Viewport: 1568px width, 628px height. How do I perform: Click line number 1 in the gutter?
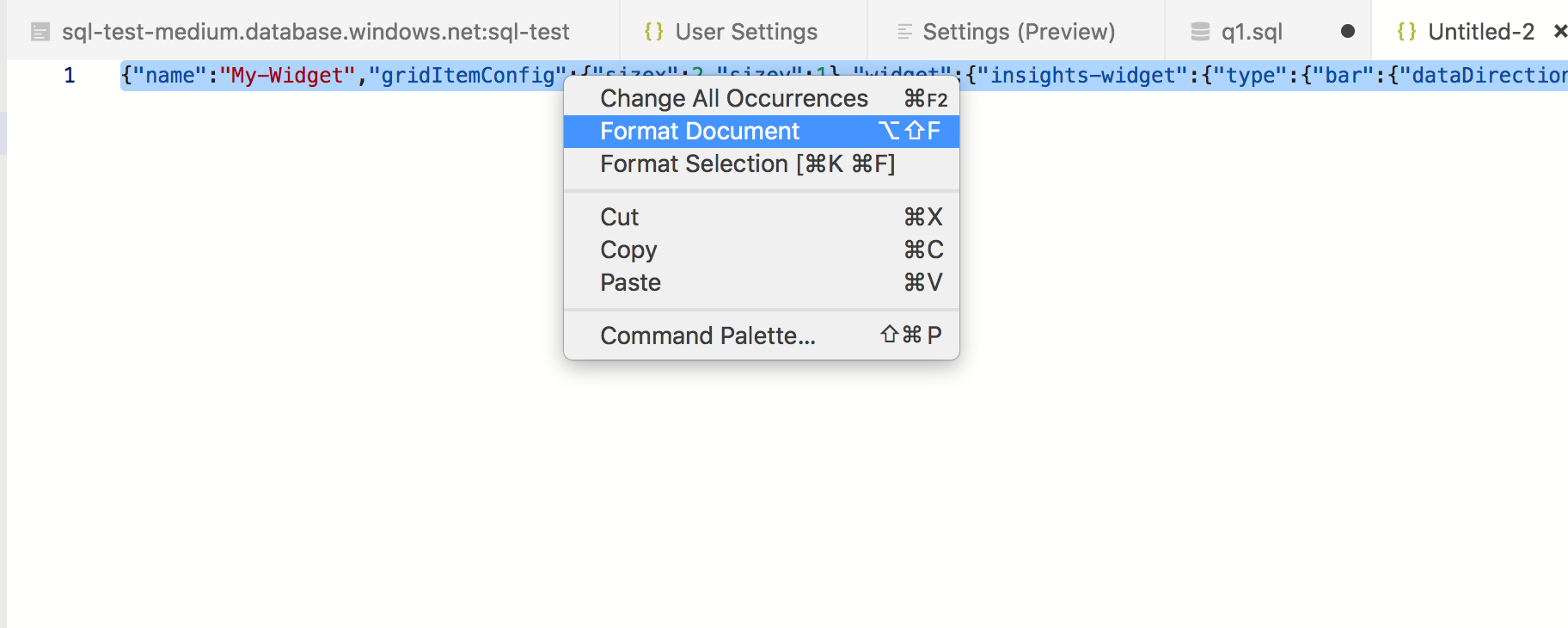70,76
